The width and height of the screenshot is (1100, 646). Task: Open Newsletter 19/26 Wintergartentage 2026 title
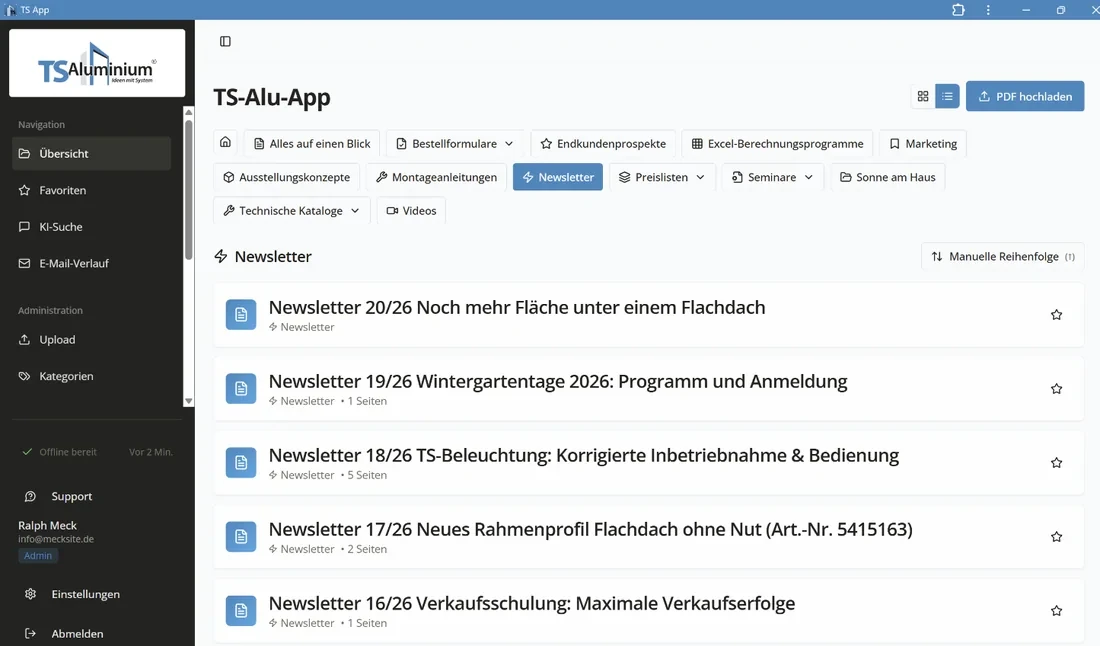(558, 381)
